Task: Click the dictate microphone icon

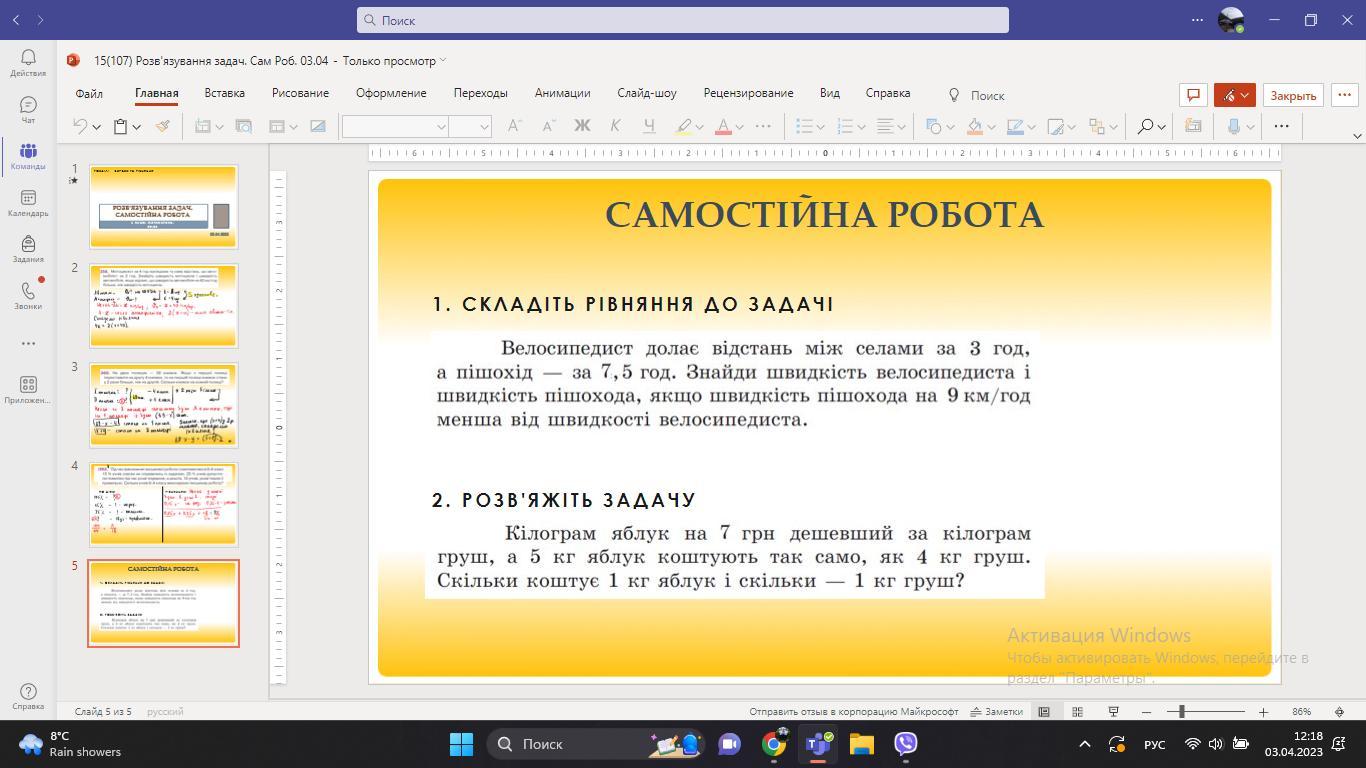Action: point(1234,126)
